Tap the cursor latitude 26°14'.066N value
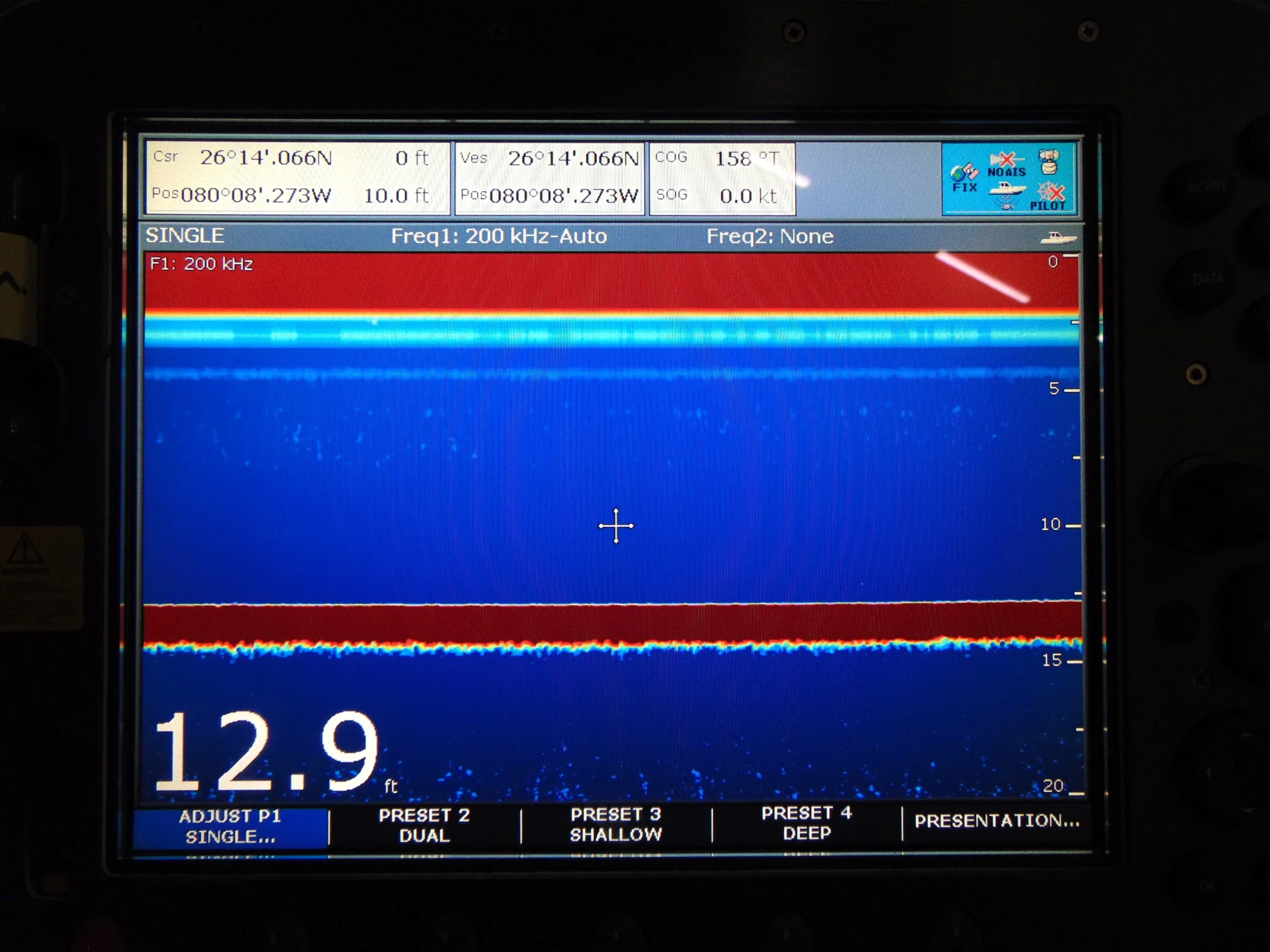The width and height of the screenshot is (1270, 952). pyautogui.click(x=266, y=158)
